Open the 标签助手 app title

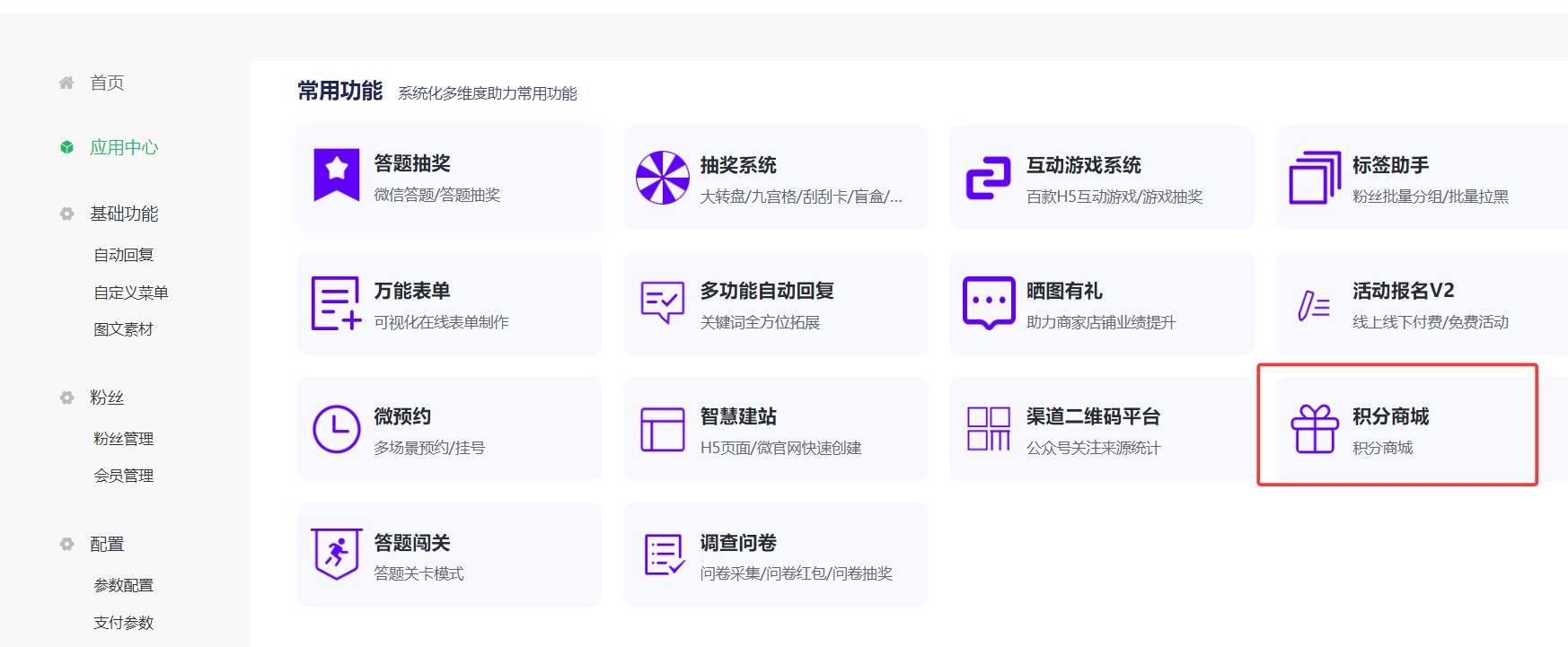coord(1391,165)
